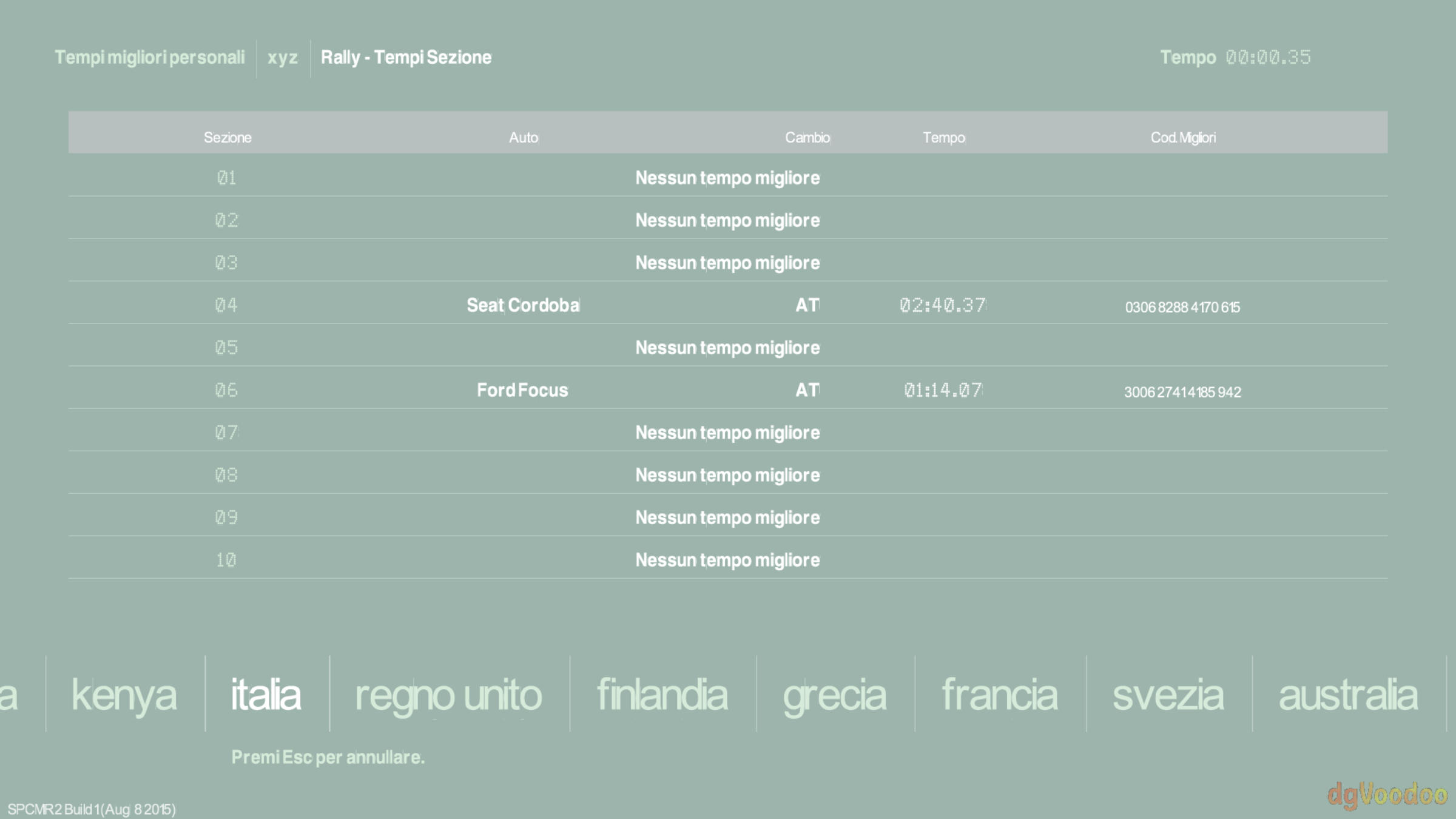This screenshot has width=1456, height=819.
Task: Click code 0306 8288 4170 615
Action: (1182, 307)
